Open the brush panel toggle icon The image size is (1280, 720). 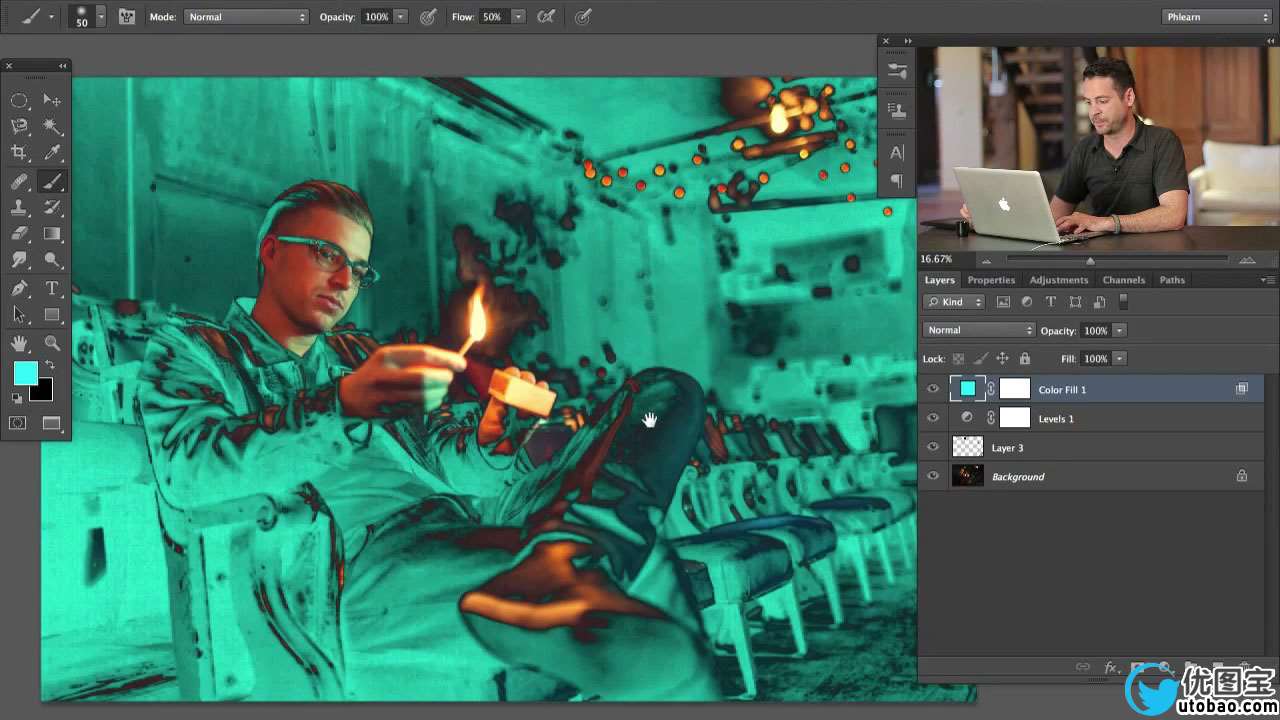(x=127, y=17)
